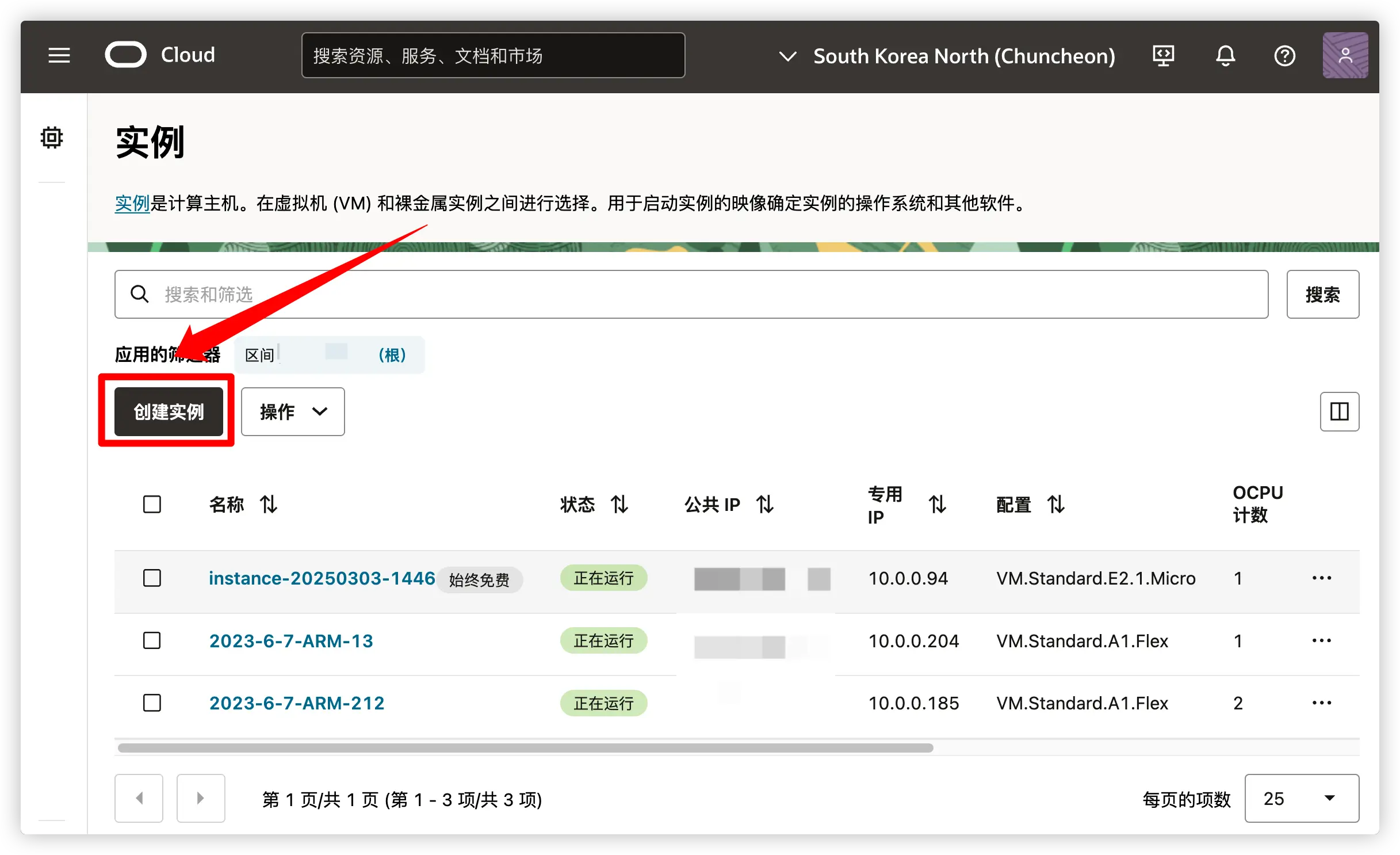1400x855 pixels.
Task: Open the help question mark icon
Action: (x=1284, y=56)
